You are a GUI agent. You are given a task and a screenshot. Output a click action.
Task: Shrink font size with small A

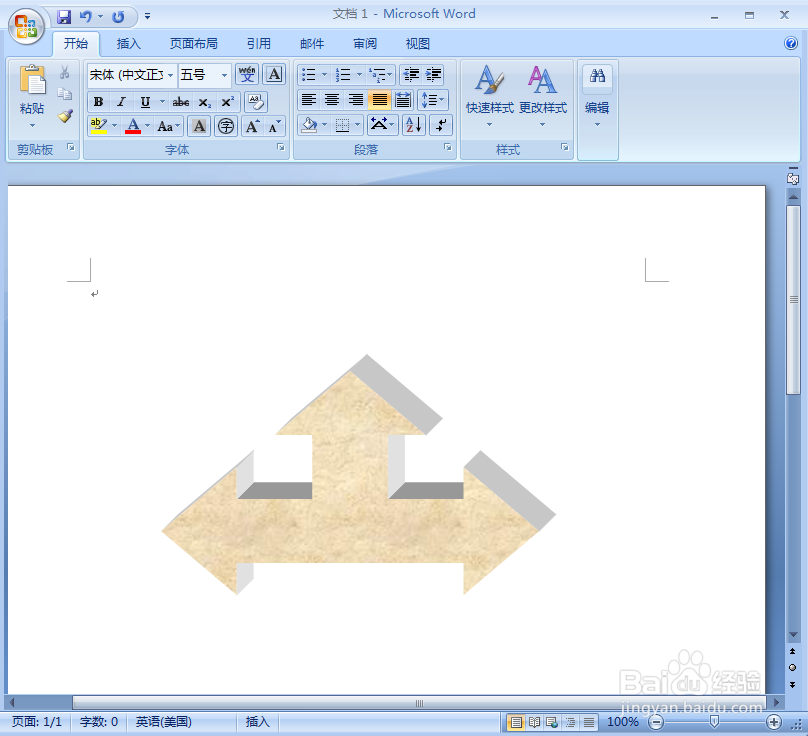(275, 126)
